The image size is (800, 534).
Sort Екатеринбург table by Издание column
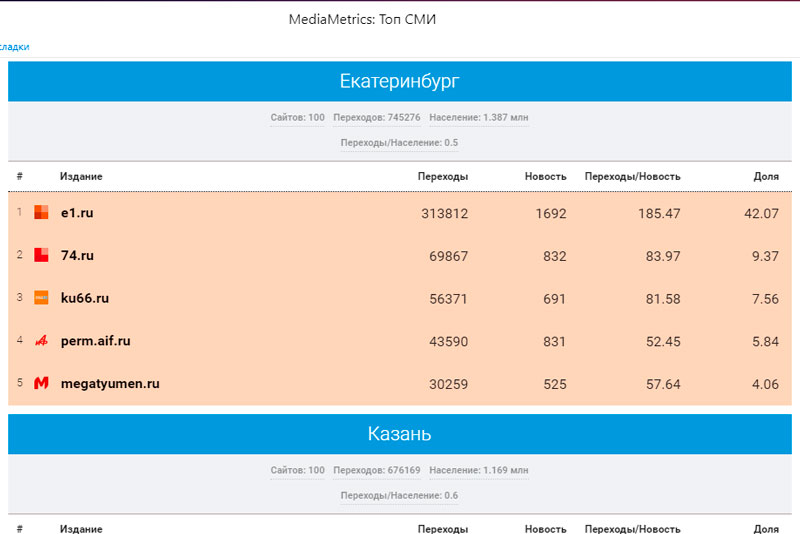tap(81, 176)
